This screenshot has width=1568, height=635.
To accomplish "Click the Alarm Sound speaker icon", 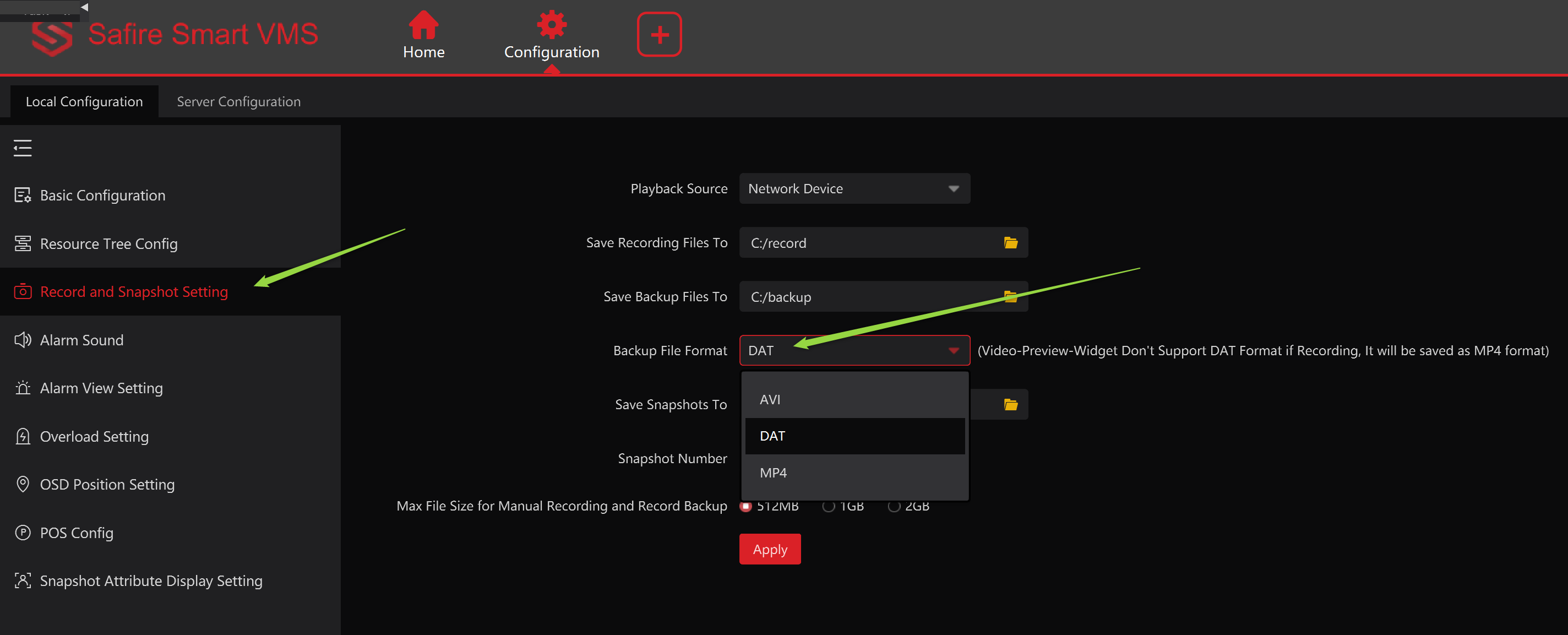I will click(23, 340).
